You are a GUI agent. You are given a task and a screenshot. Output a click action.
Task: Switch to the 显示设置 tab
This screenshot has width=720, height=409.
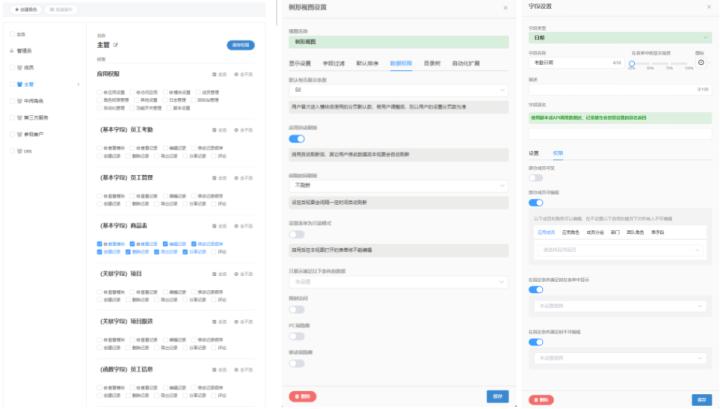click(300, 63)
